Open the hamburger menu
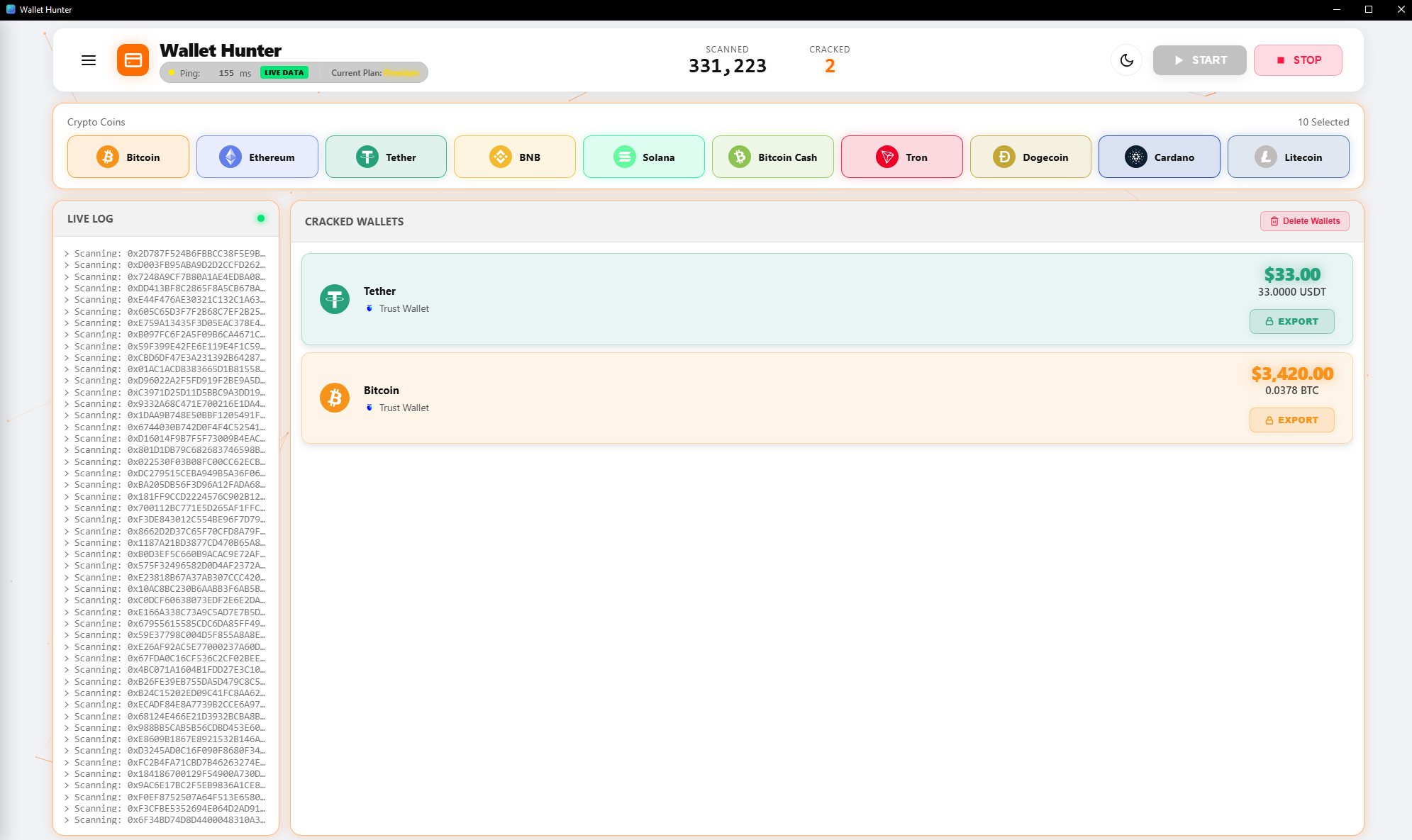 coord(89,60)
